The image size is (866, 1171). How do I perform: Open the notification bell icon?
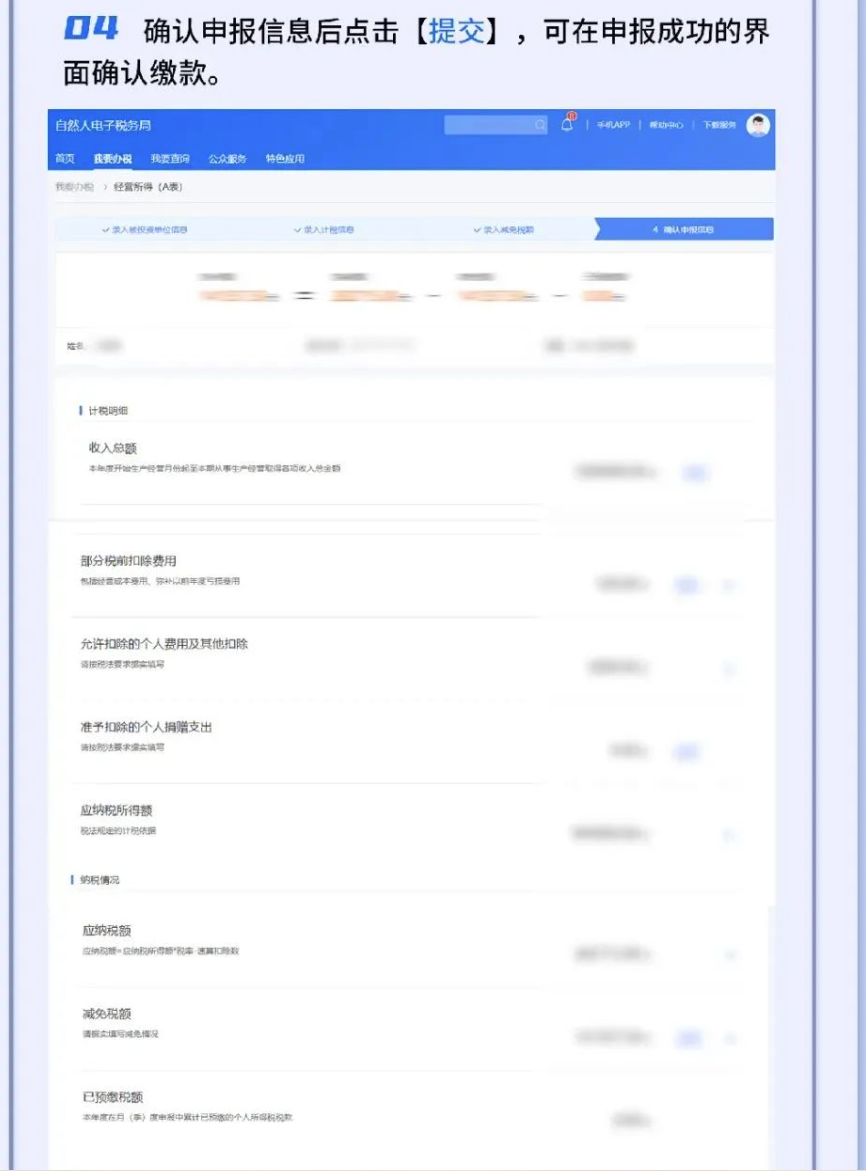pos(568,125)
